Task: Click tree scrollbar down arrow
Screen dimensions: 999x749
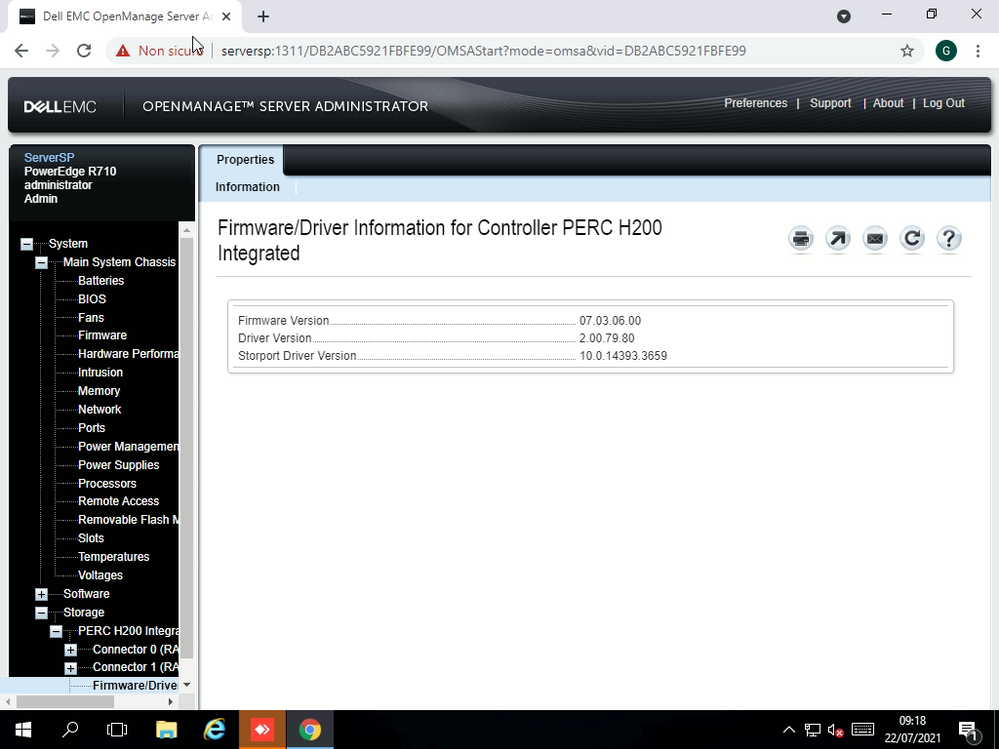Action: click(187, 685)
